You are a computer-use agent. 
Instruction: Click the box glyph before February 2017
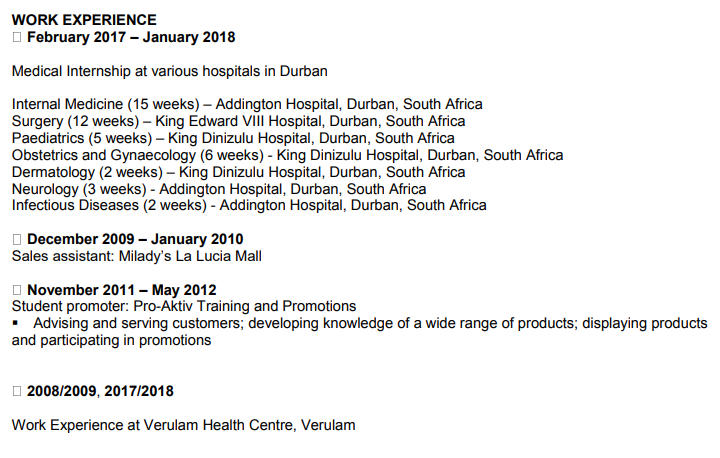tap(17, 37)
